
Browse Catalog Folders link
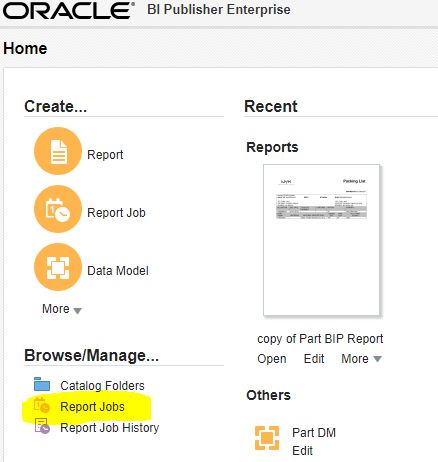click(x=102, y=386)
